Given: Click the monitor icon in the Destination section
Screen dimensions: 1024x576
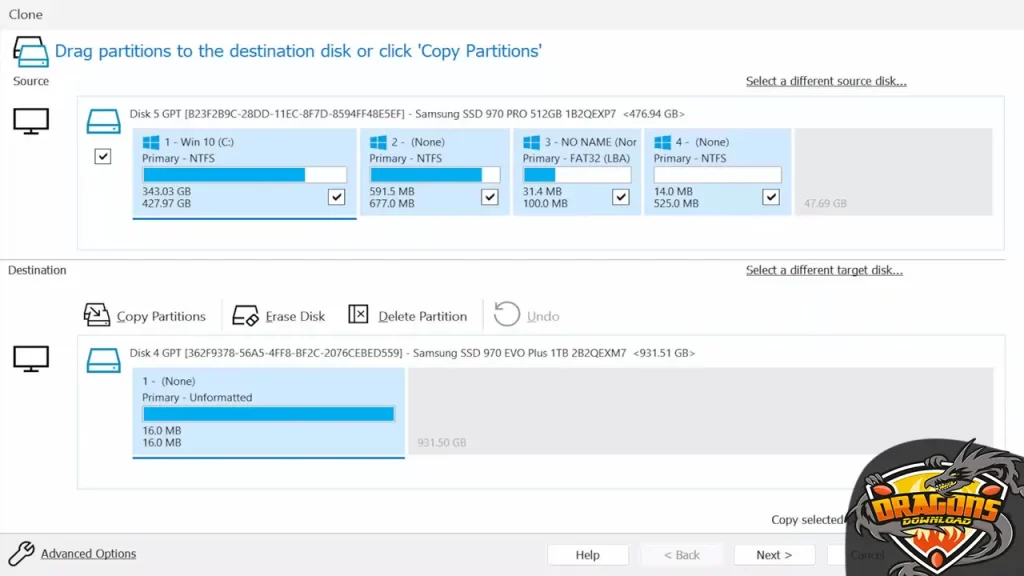Looking at the screenshot, I should pos(30,356).
